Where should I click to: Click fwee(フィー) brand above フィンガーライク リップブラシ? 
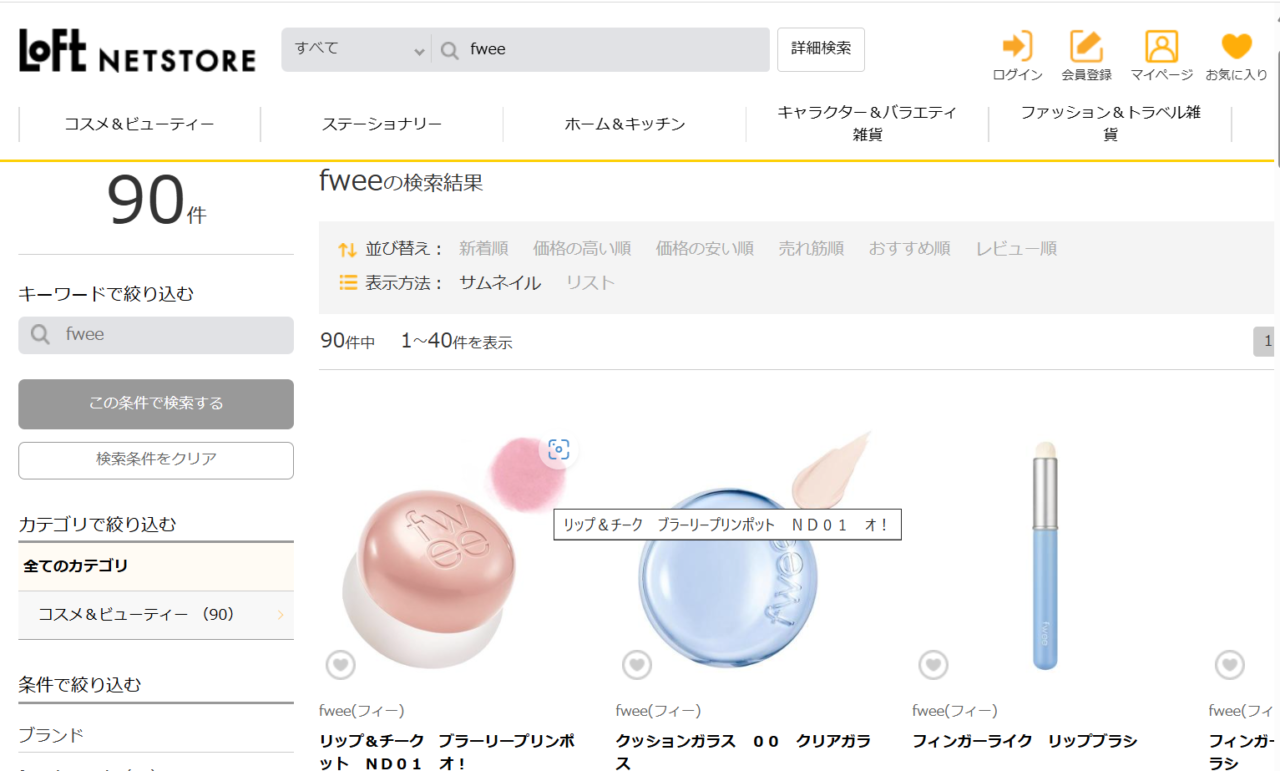954,711
